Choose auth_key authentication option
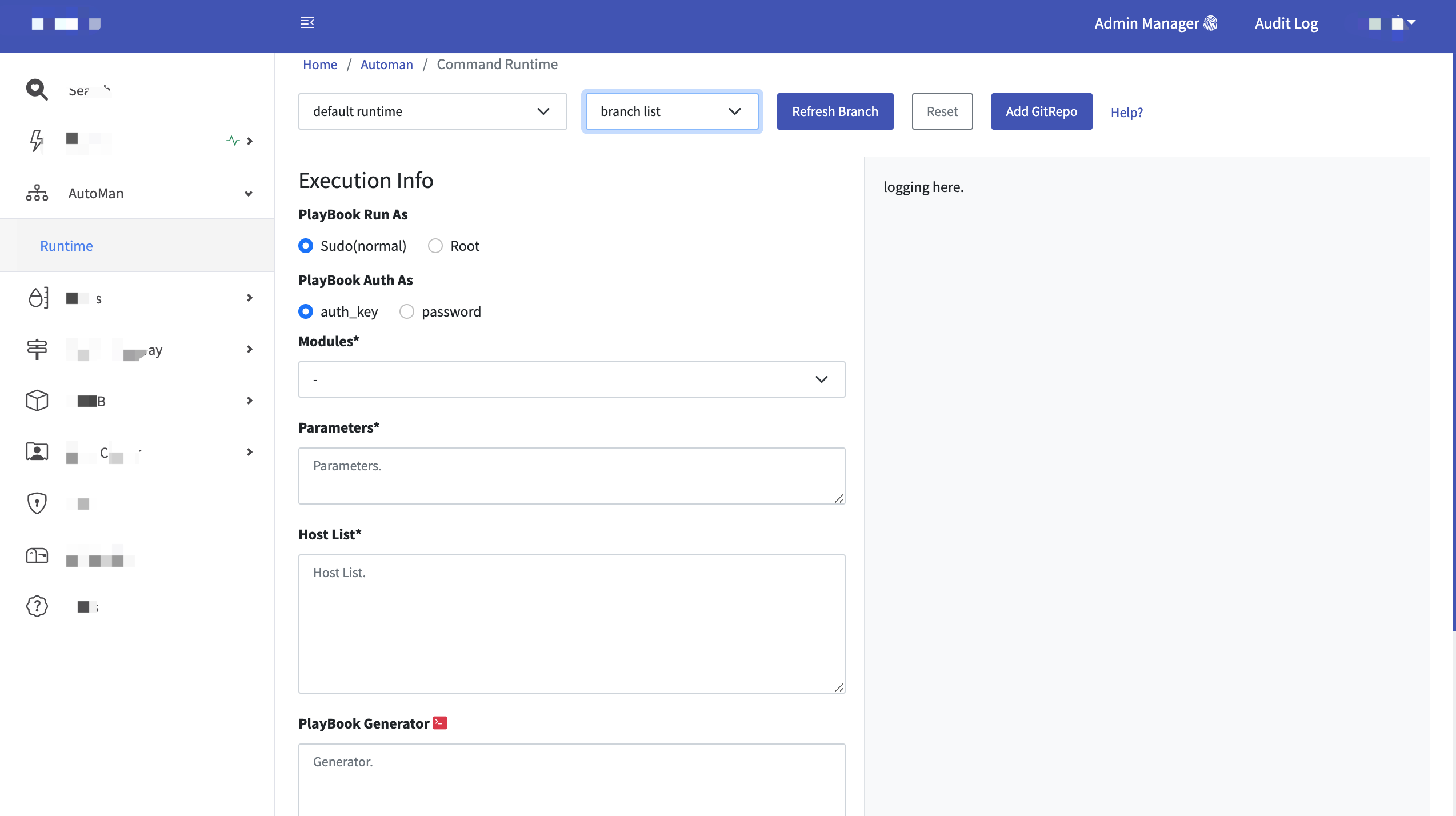This screenshot has height=816, width=1456. coord(306,311)
